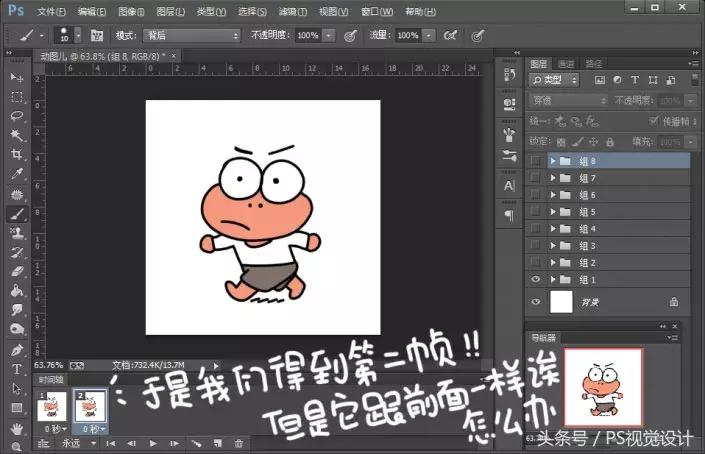Select the Eyedropper tool
705x454 pixels.
17,174
